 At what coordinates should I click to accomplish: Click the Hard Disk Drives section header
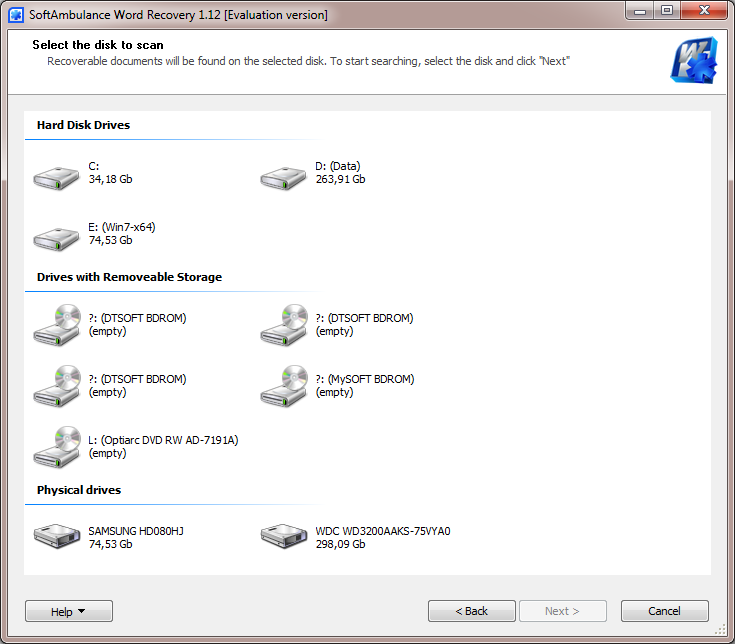pos(83,125)
